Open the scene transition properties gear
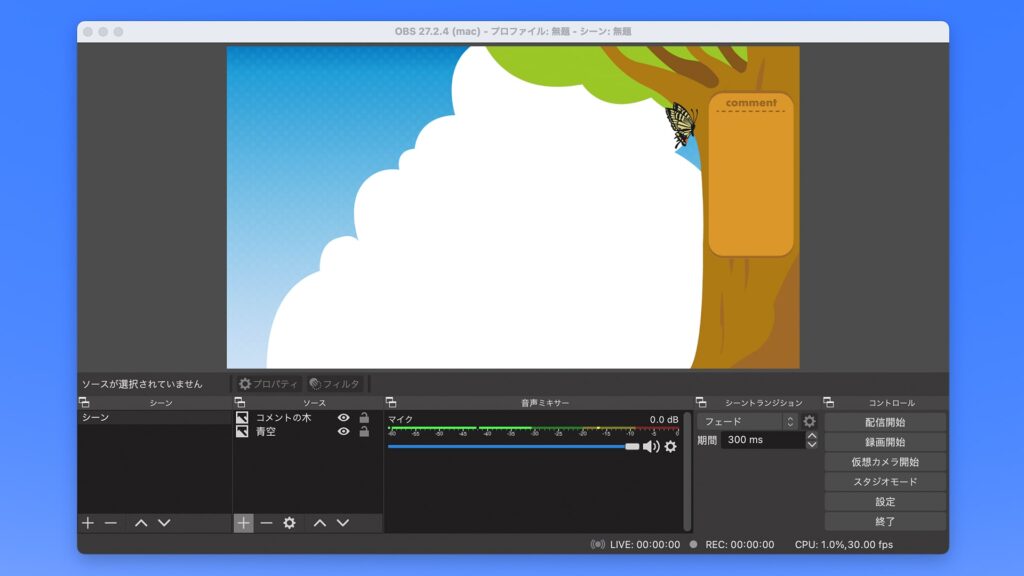The height and width of the screenshot is (576, 1024). click(x=810, y=421)
